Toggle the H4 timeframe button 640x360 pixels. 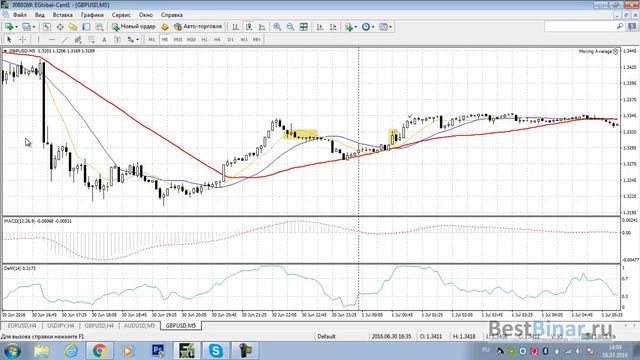coord(217,40)
